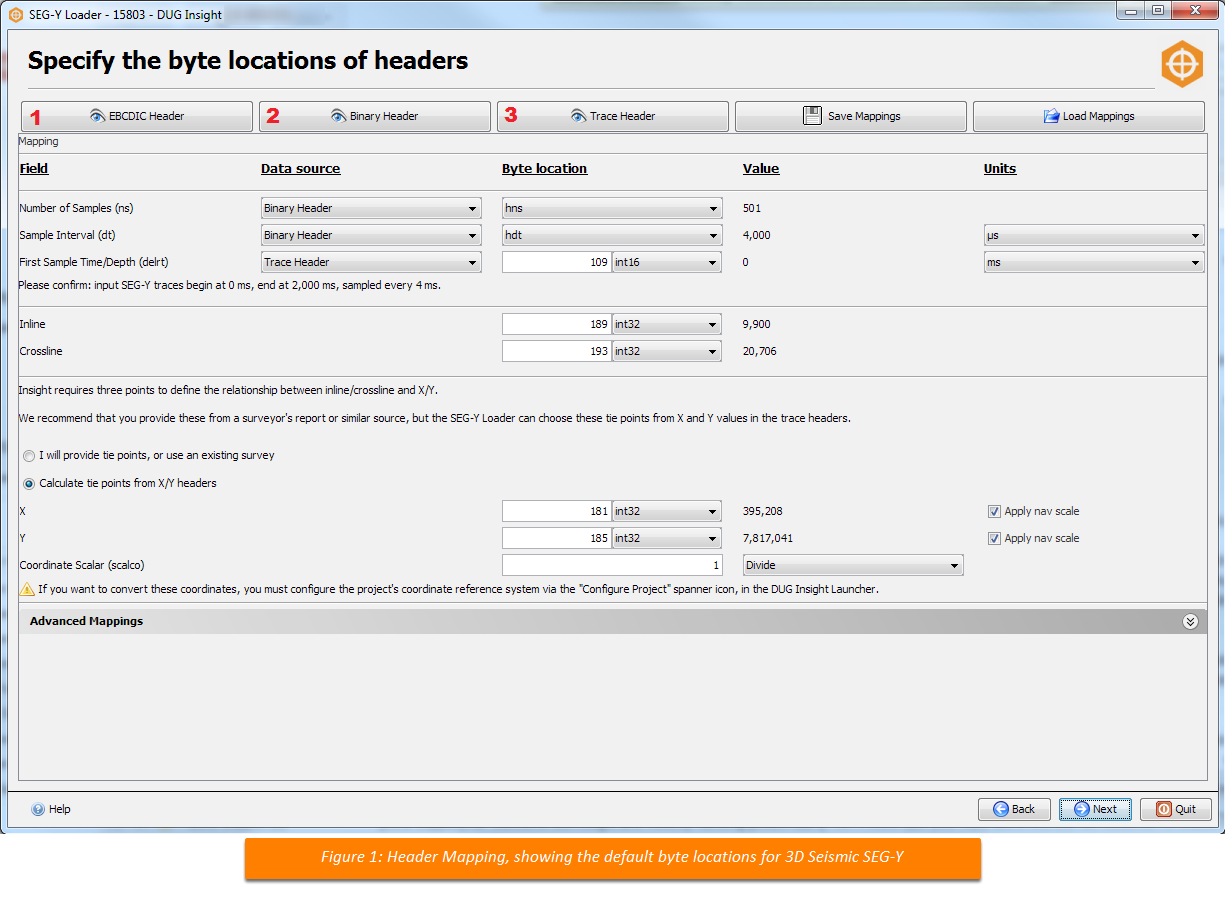Click the Crossline byte location field
The image size is (1225, 898).
(x=557, y=351)
